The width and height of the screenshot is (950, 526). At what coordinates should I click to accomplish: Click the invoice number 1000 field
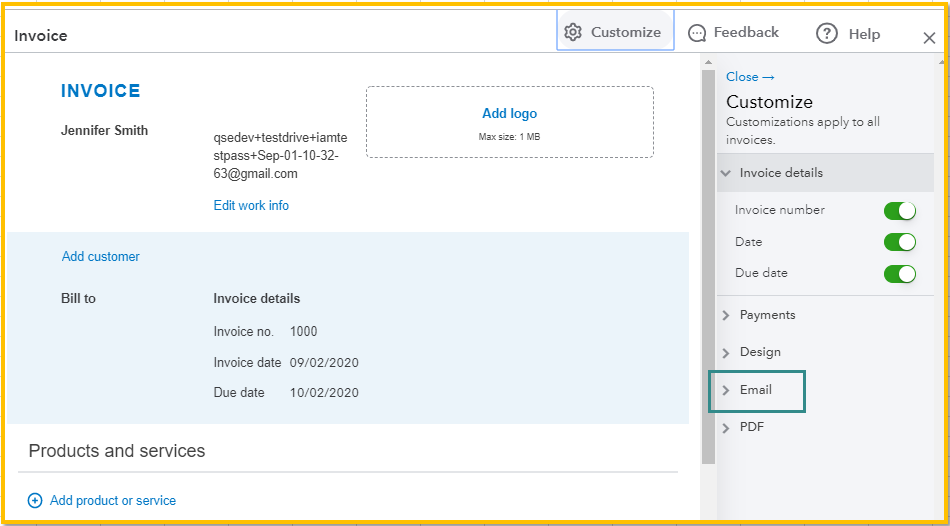coord(303,331)
